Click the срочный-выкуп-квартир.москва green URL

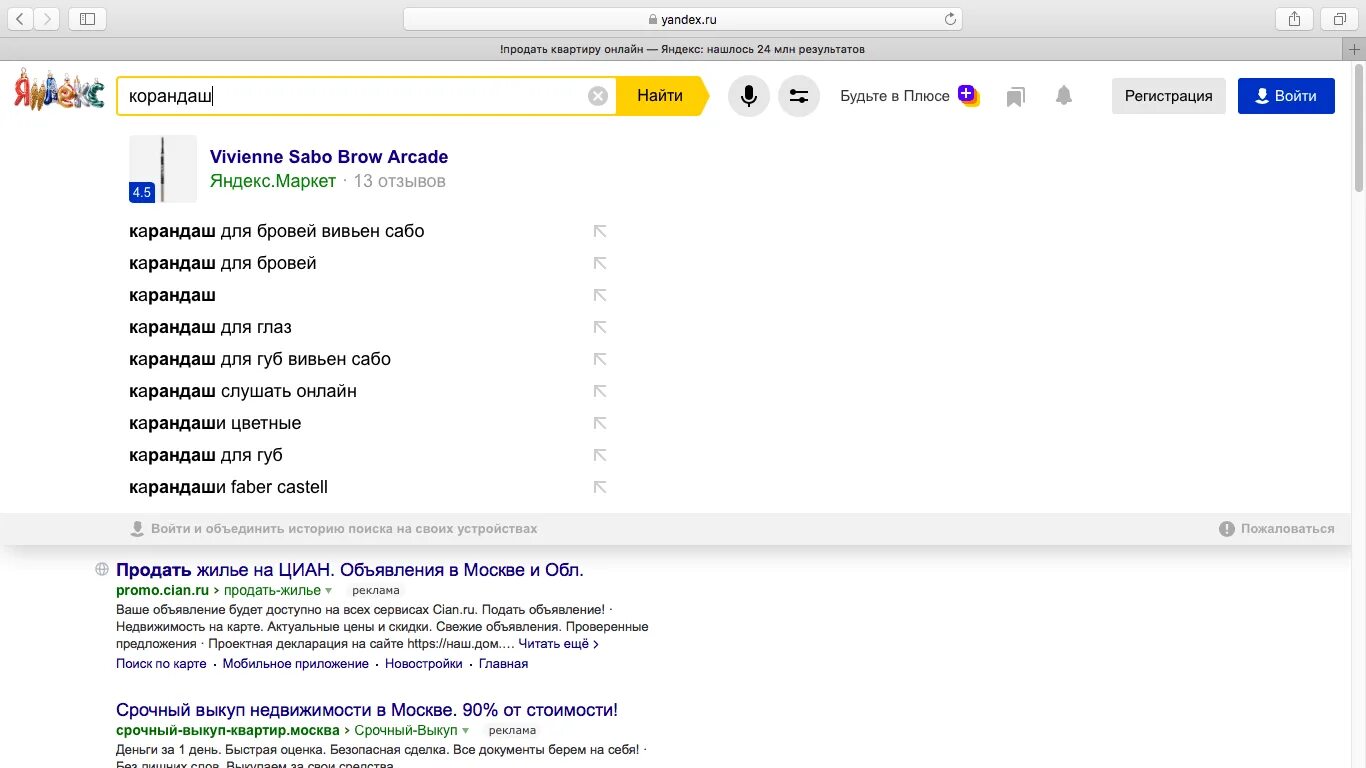coord(228,731)
